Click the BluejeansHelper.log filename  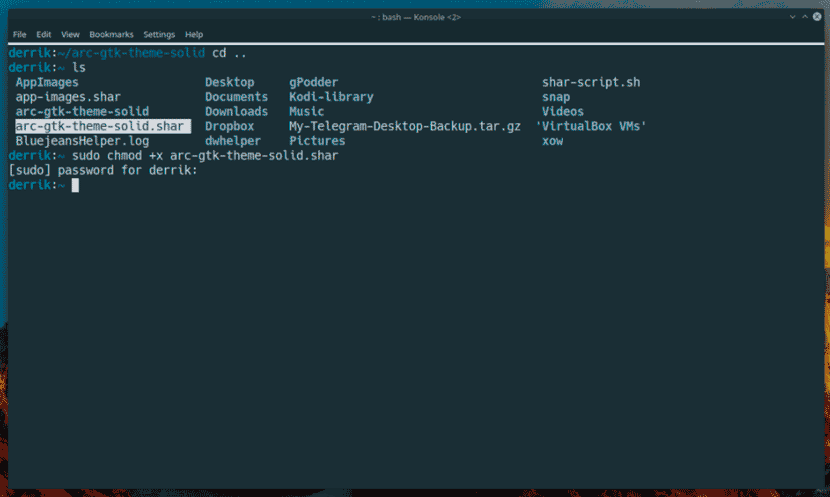click(x=82, y=141)
